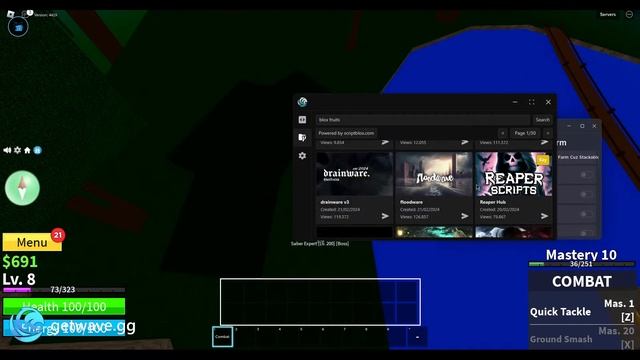Open the Powered by scriptblox.com link
Viewport: 640px width, 360px height.
point(346,133)
